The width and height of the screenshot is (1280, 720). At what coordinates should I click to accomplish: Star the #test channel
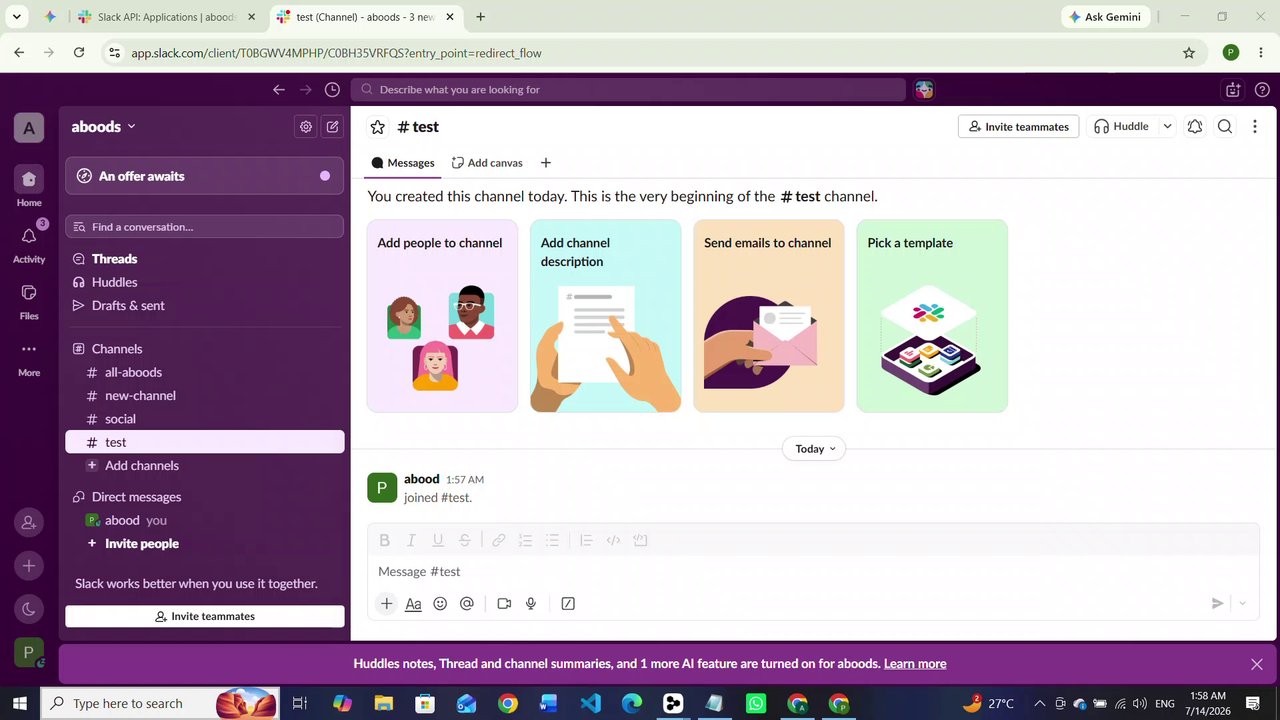377,127
